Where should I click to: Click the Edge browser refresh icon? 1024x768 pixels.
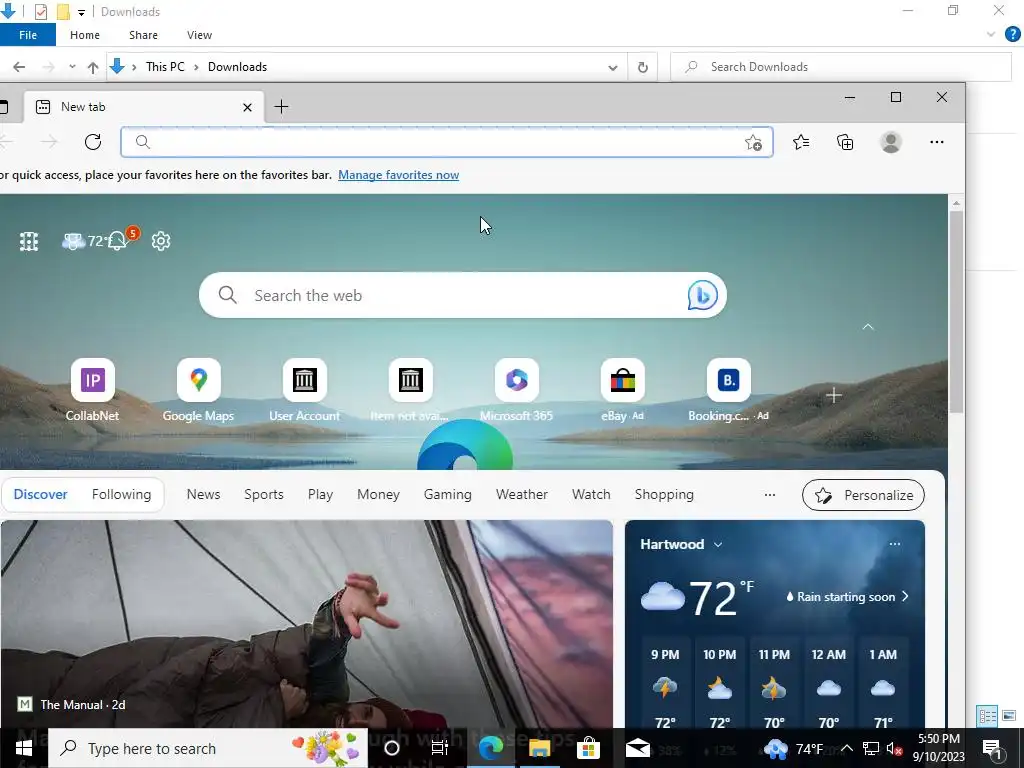93,142
